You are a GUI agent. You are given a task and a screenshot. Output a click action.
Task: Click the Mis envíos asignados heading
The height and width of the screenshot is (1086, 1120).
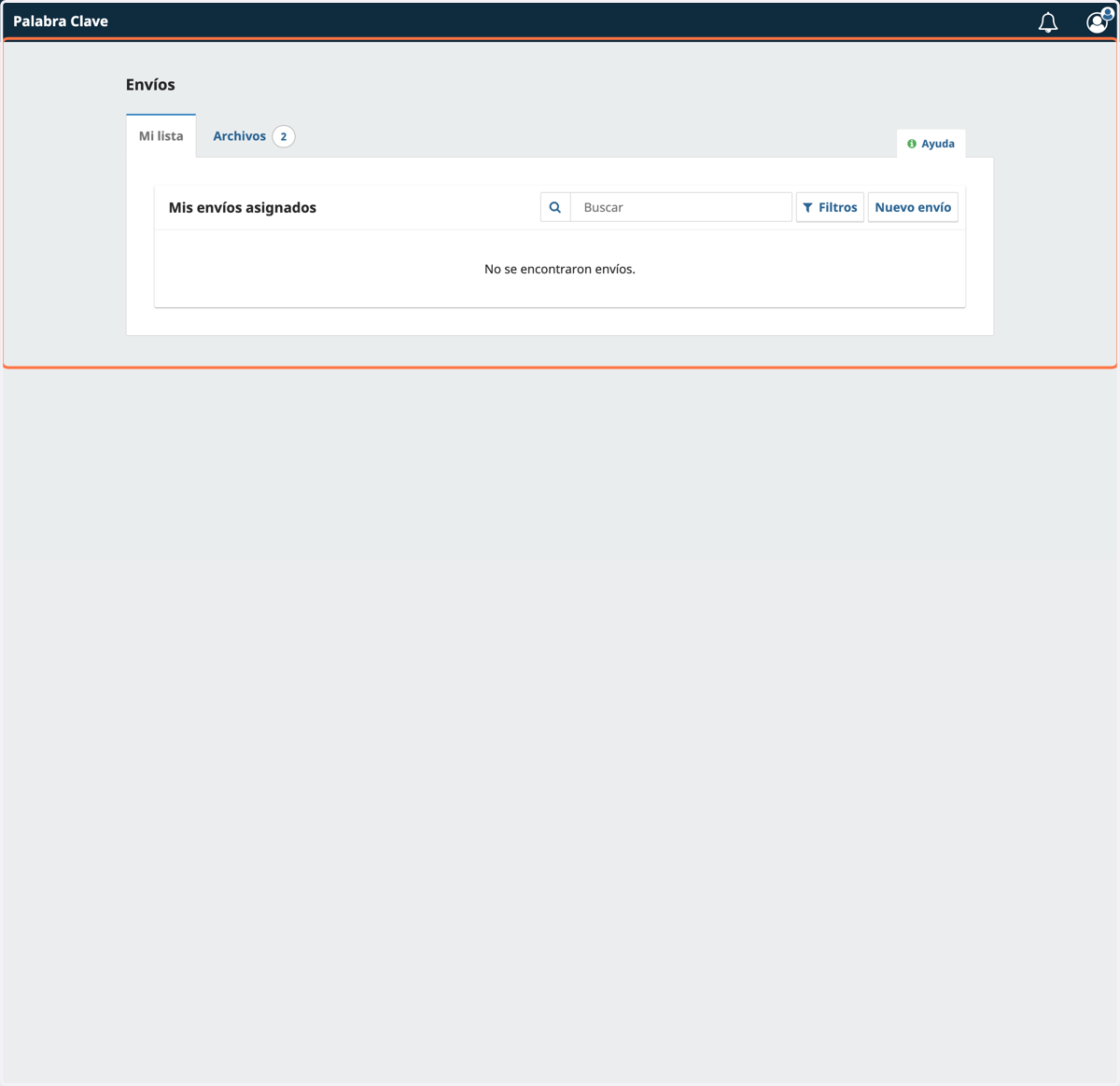click(243, 207)
